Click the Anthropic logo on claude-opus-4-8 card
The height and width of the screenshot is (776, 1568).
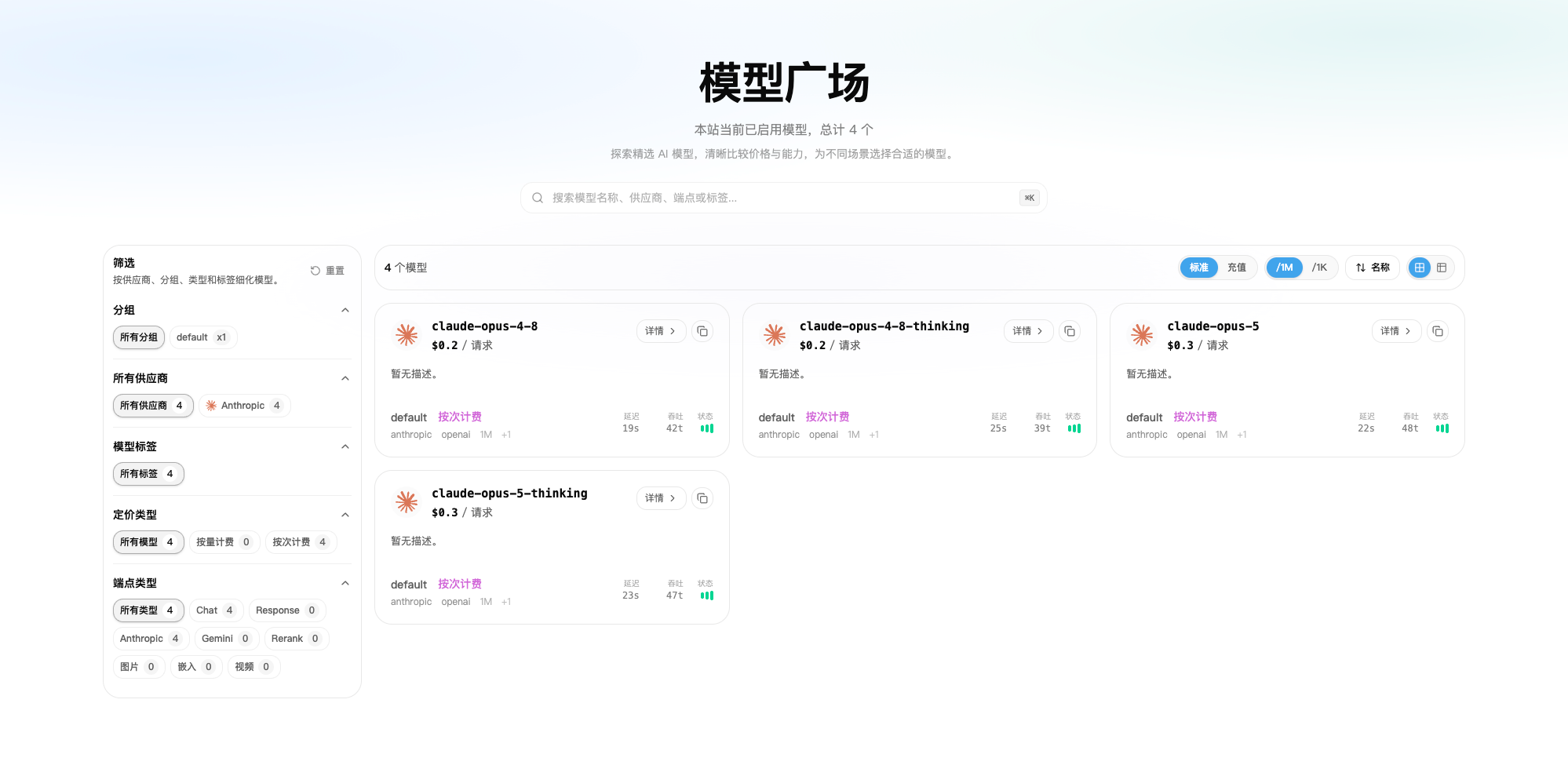[407, 335]
